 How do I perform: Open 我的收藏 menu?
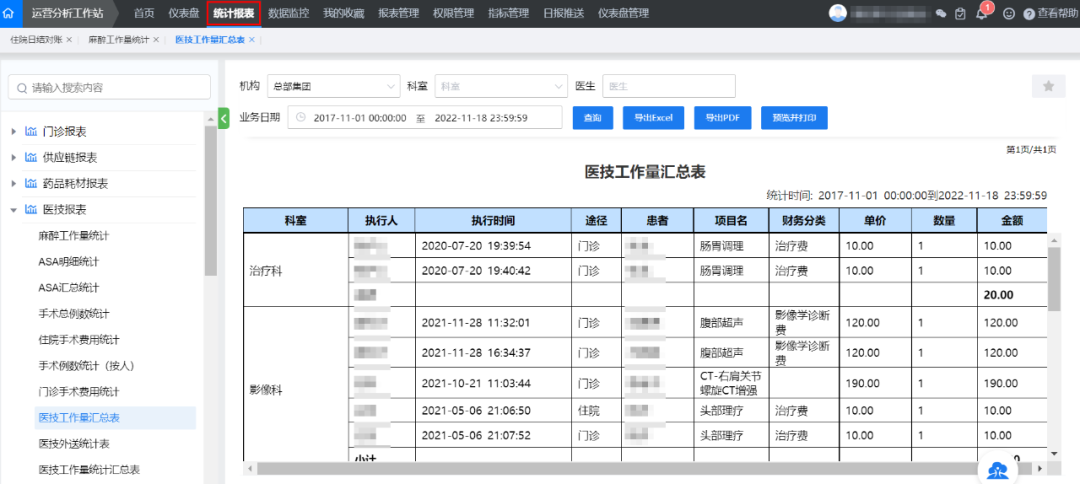click(x=344, y=13)
